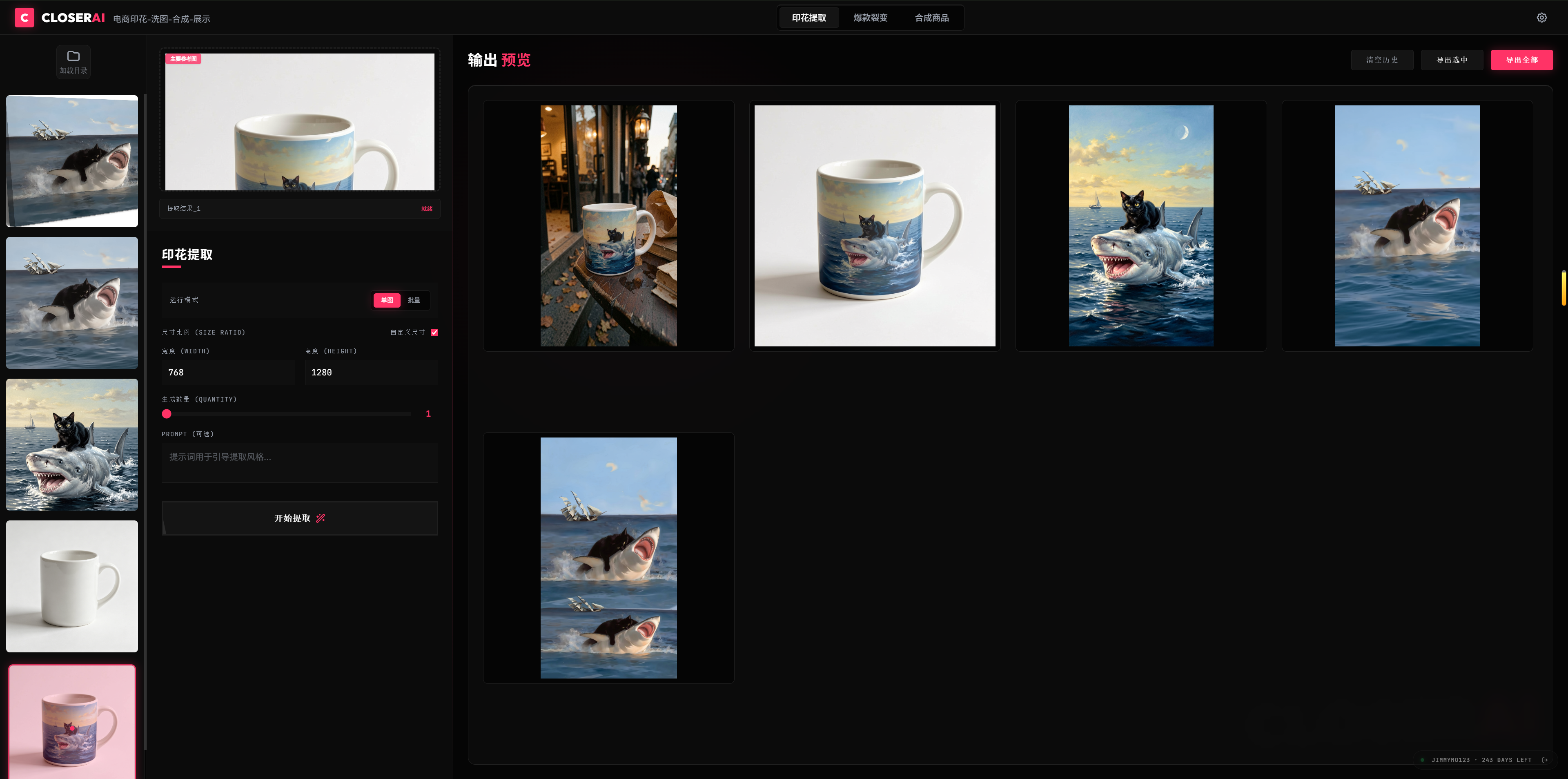Screen dimensions: 1568x779
Task: Select single image run mode
Action: [x=387, y=300]
